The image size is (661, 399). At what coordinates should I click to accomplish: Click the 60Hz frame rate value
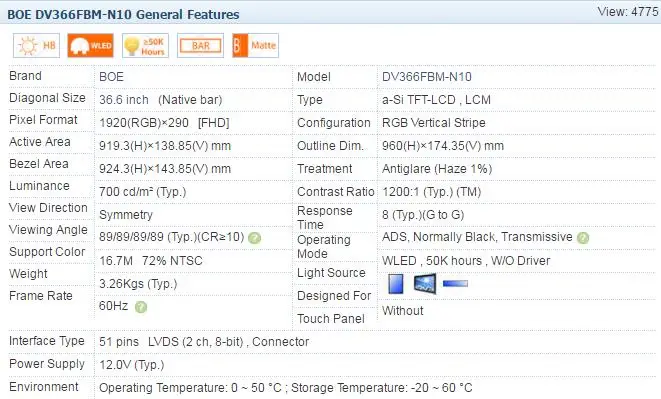(x=113, y=306)
